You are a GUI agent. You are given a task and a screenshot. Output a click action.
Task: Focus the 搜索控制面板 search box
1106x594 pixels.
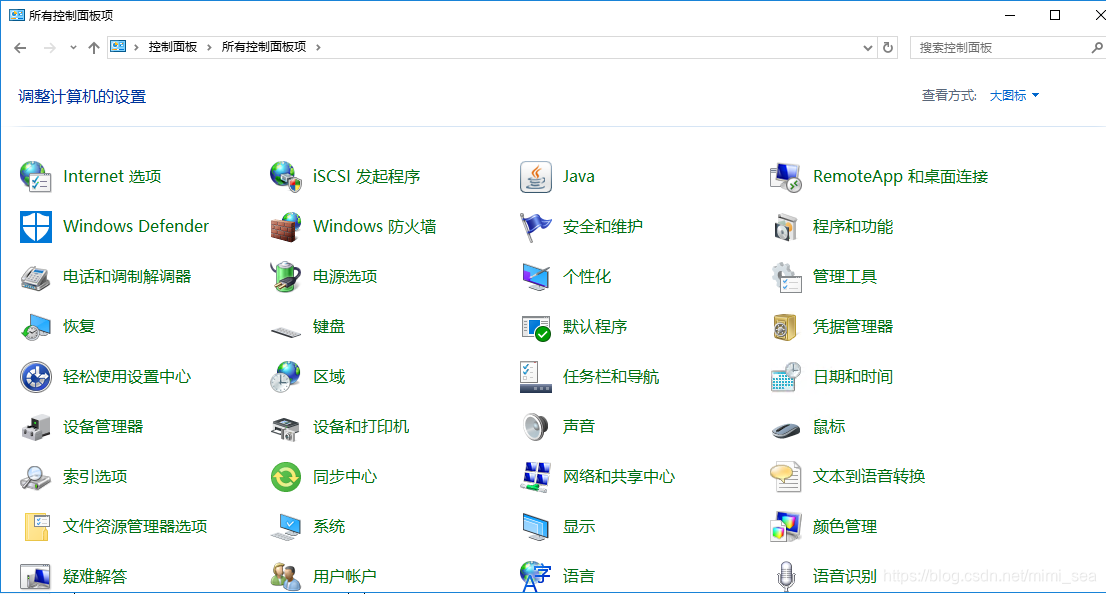pyautogui.click(x=1002, y=47)
